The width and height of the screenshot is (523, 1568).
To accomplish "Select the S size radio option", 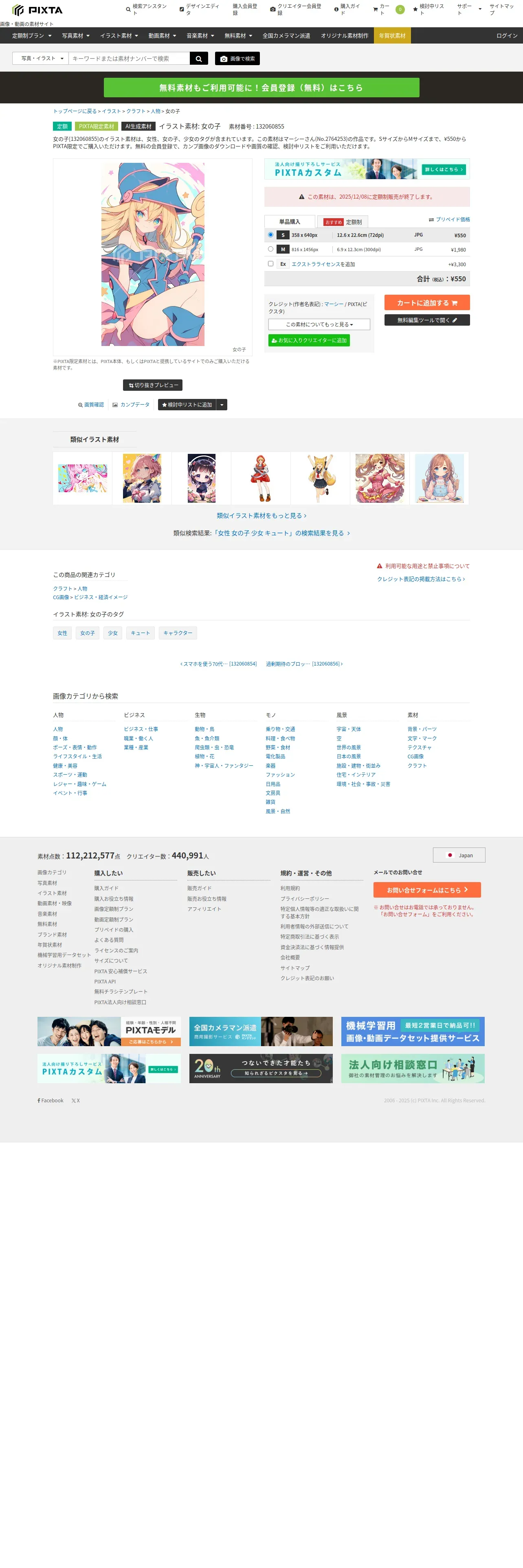I will click(x=271, y=234).
